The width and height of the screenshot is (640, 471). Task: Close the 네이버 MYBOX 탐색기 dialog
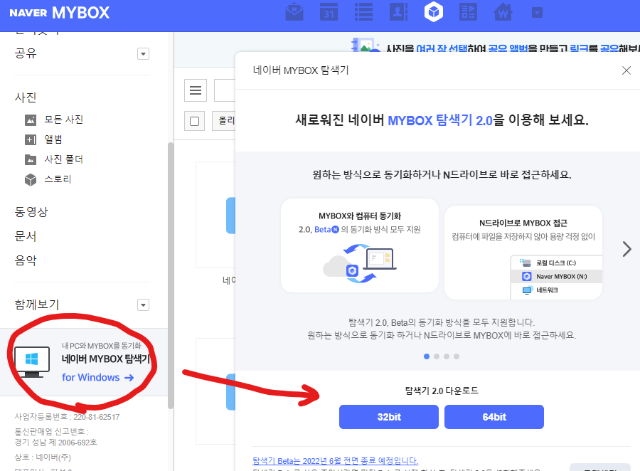(626, 70)
